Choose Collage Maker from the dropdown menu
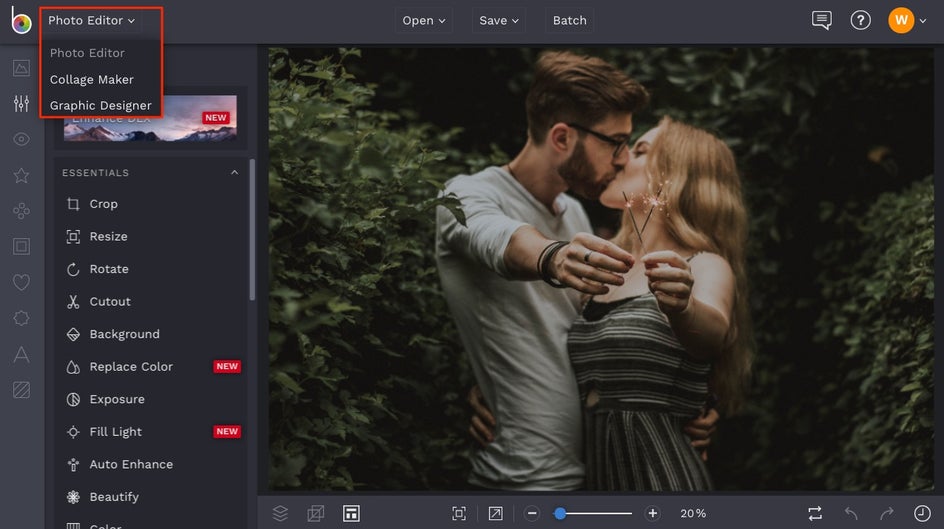The image size is (944, 529). coord(92,79)
